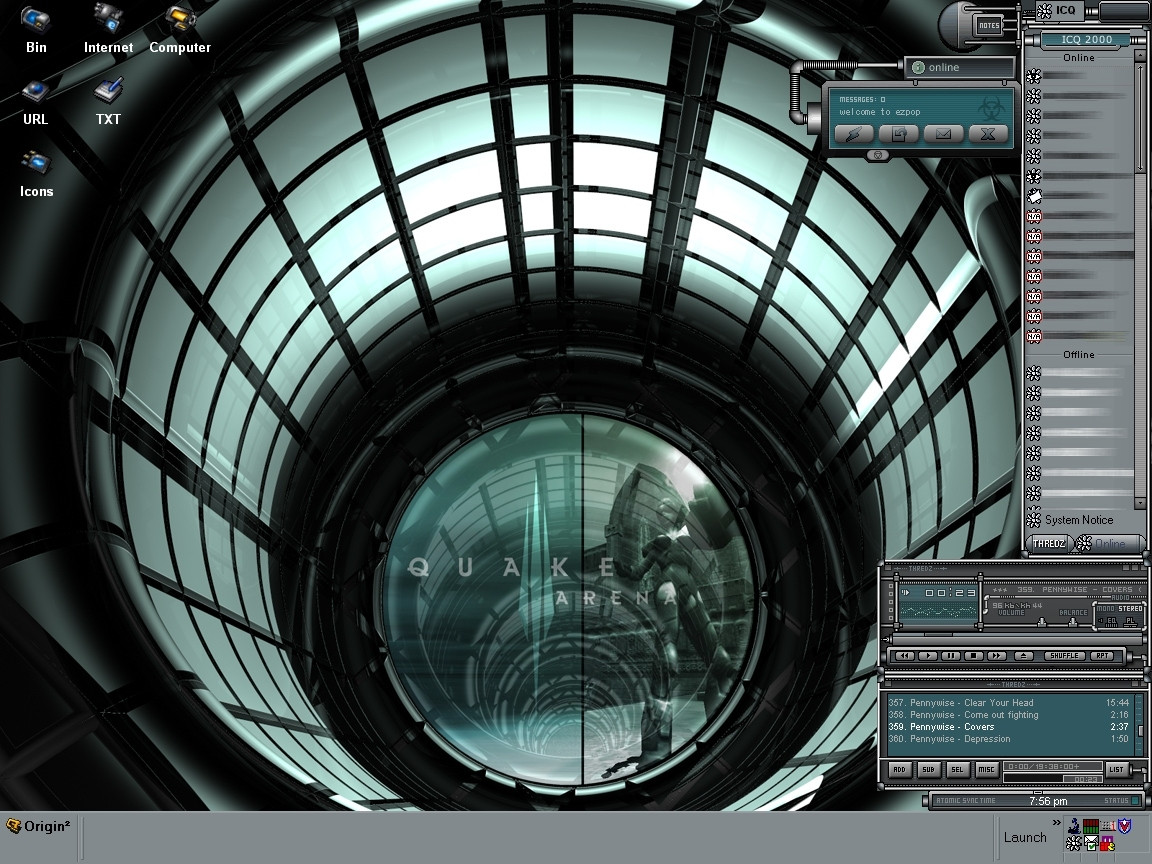Select Pennywise - Depression track
Image resolution: width=1152 pixels, height=864 pixels.
[x=1009, y=739]
